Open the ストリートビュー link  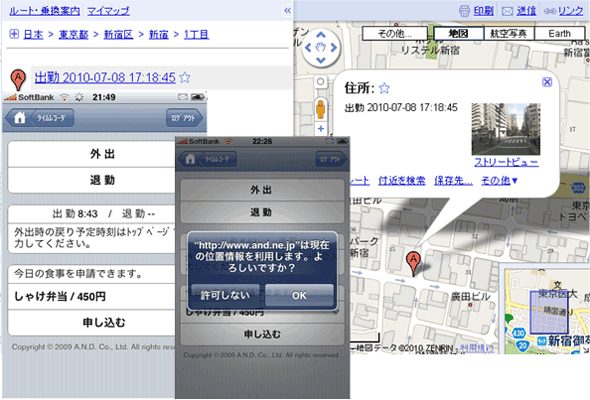coord(506,162)
